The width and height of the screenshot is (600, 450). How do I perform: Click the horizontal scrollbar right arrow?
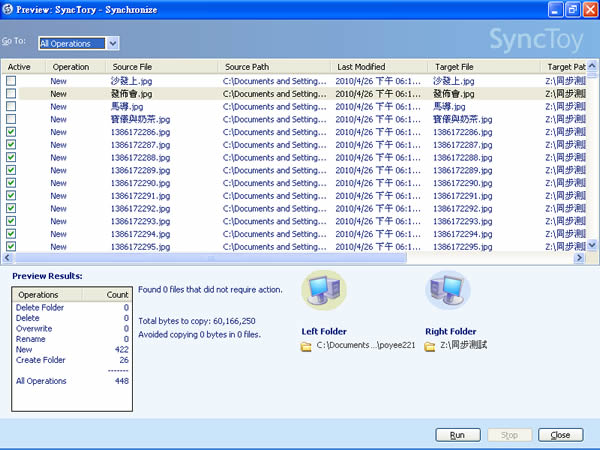tap(579, 258)
